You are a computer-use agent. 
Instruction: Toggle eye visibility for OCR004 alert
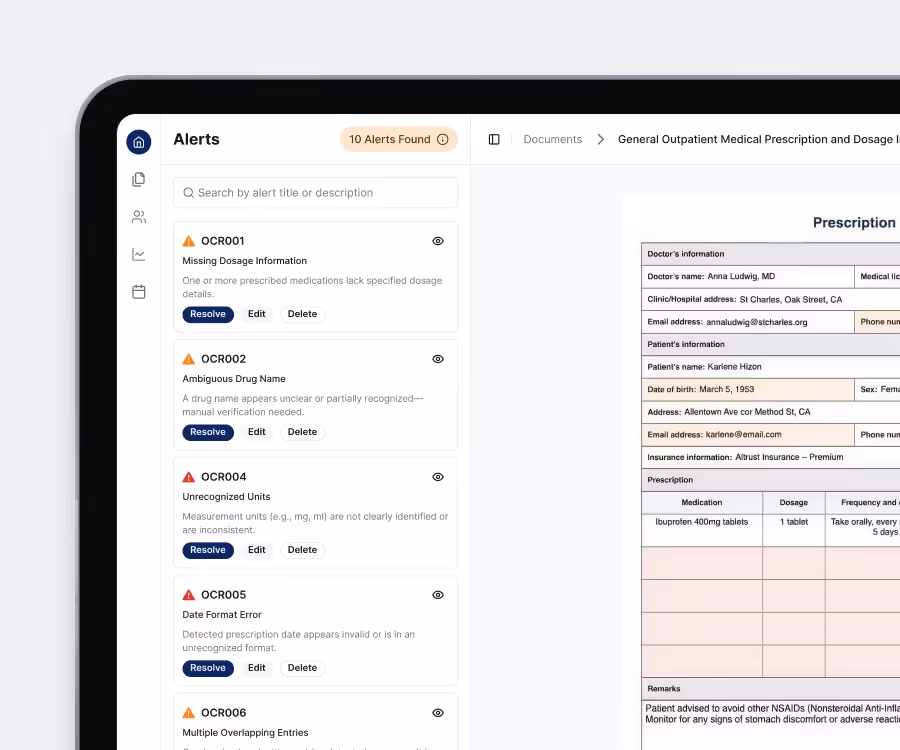point(438,477)
